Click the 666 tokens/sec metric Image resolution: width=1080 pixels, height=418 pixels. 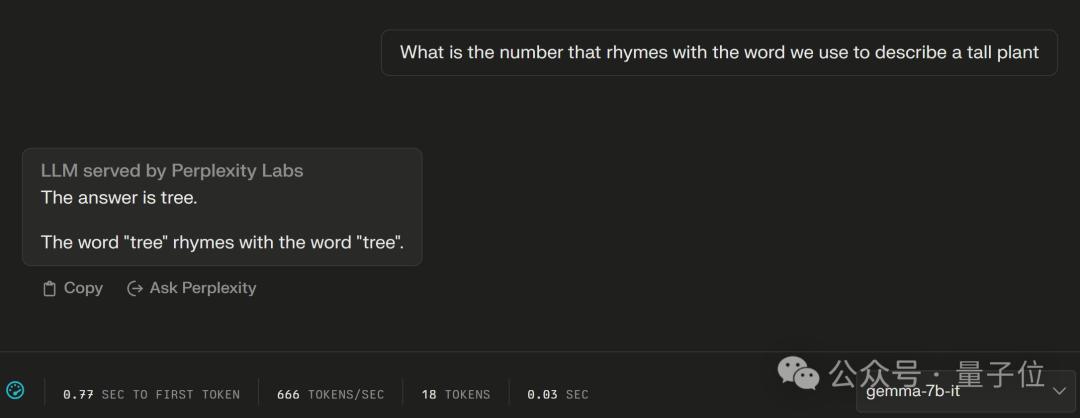[330, 394]
